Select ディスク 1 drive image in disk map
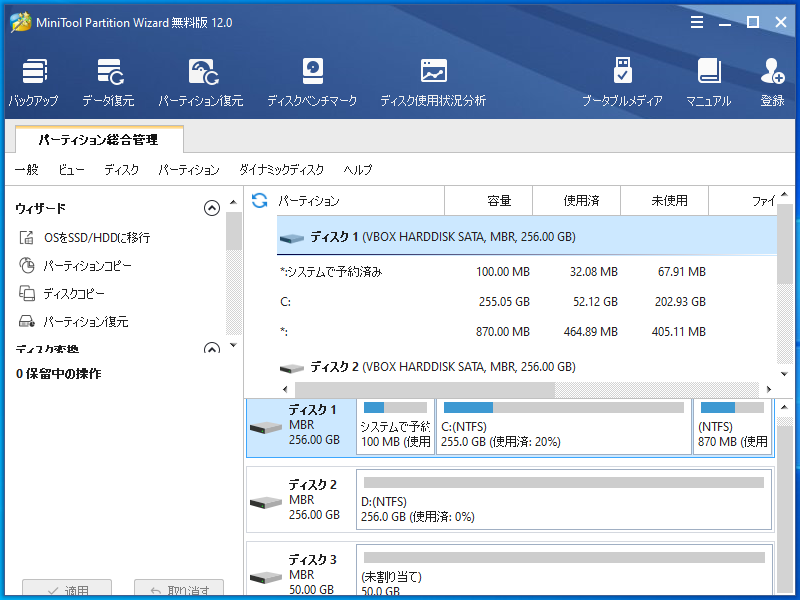This screenshot has width=800, height=600. coord(266,428)
